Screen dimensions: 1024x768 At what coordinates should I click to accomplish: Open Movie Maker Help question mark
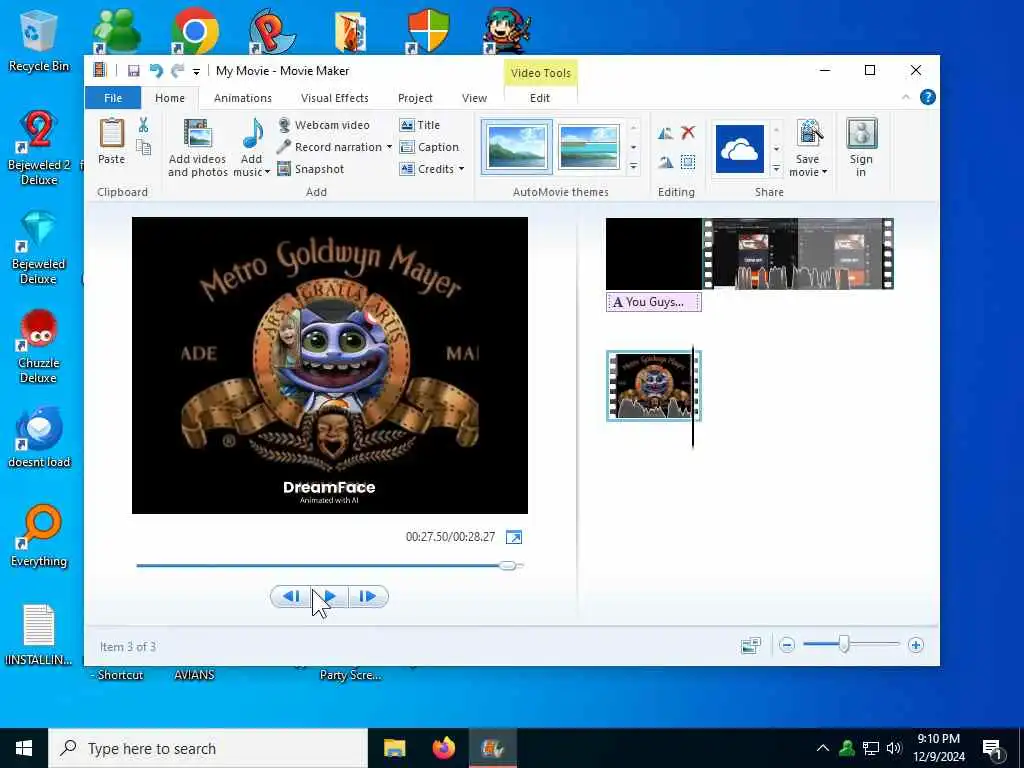tap(927, 97)
